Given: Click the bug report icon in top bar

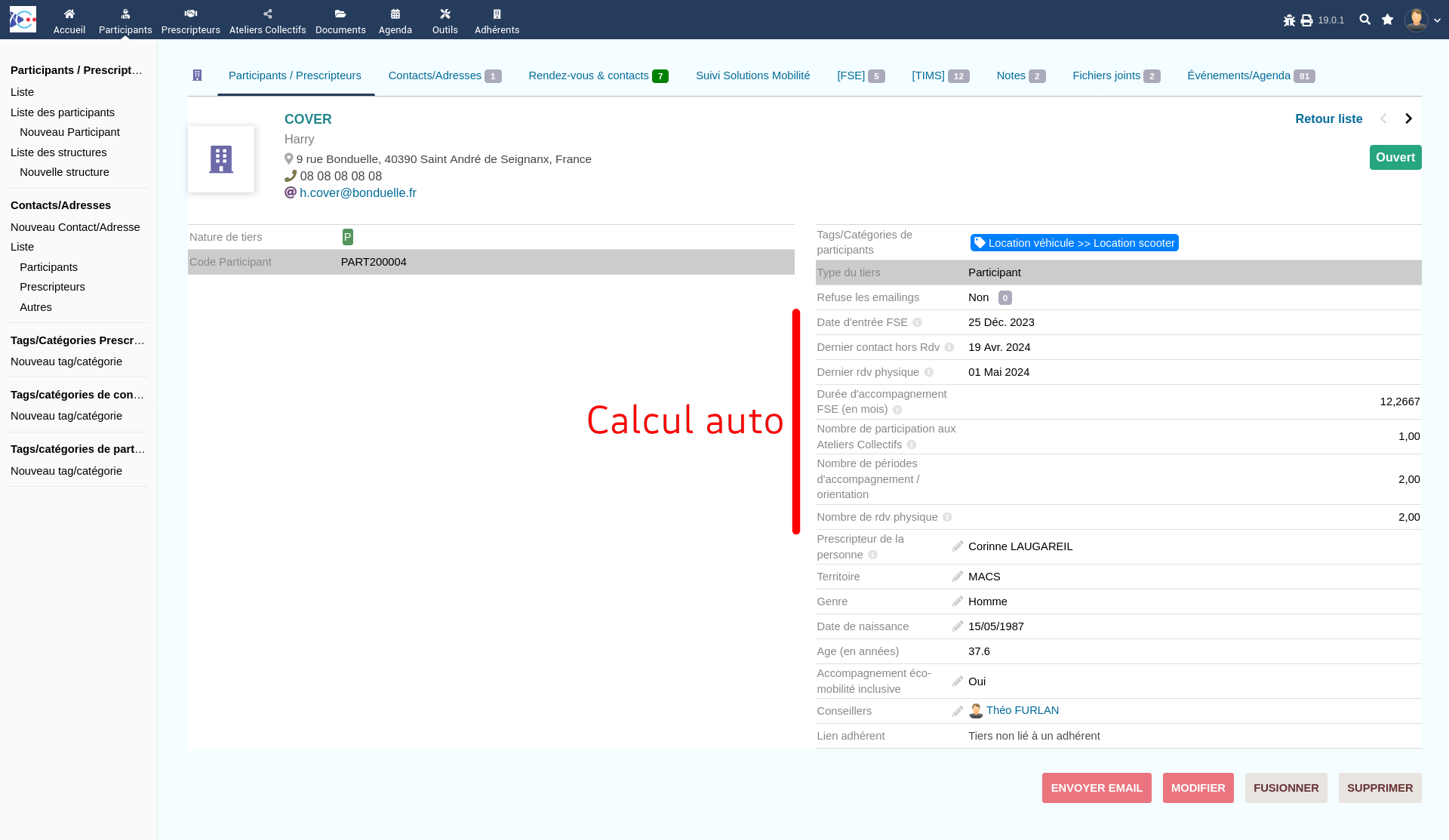Looking at the screenshot, I should coord(1289,20).
